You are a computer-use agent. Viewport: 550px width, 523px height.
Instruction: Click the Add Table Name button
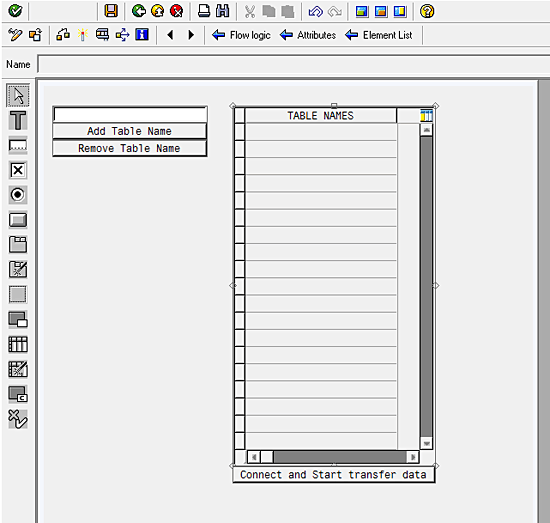pos(129,131)
